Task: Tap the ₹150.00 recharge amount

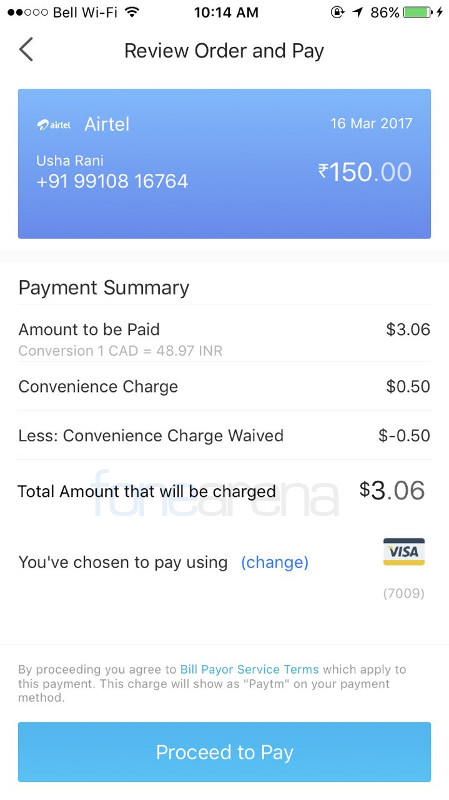Action: click(x=365, y=172)
